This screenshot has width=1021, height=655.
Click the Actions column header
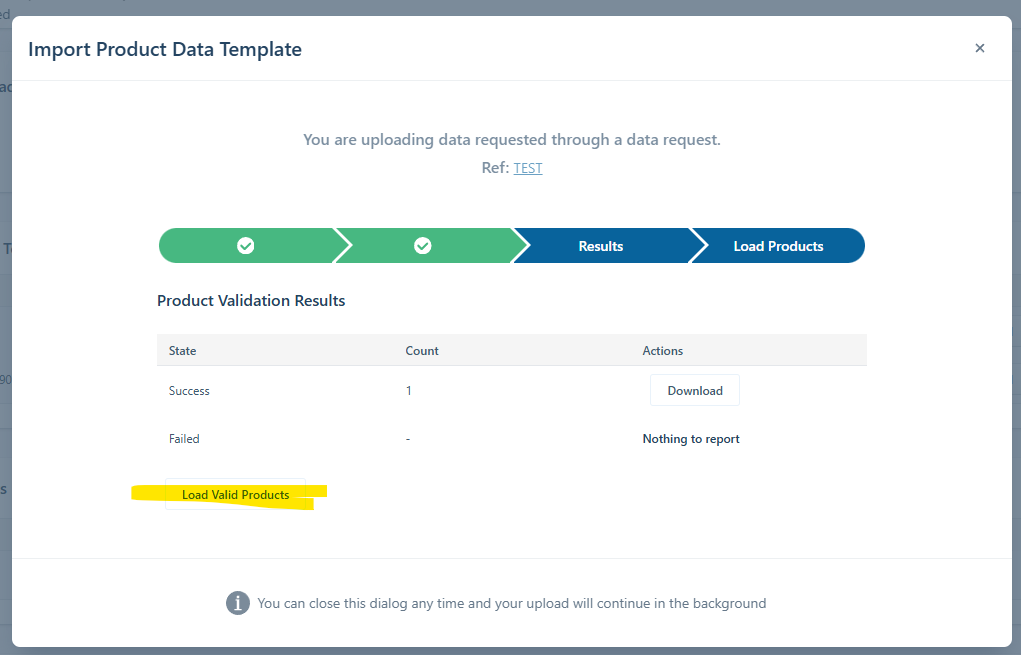pos(662,351)
